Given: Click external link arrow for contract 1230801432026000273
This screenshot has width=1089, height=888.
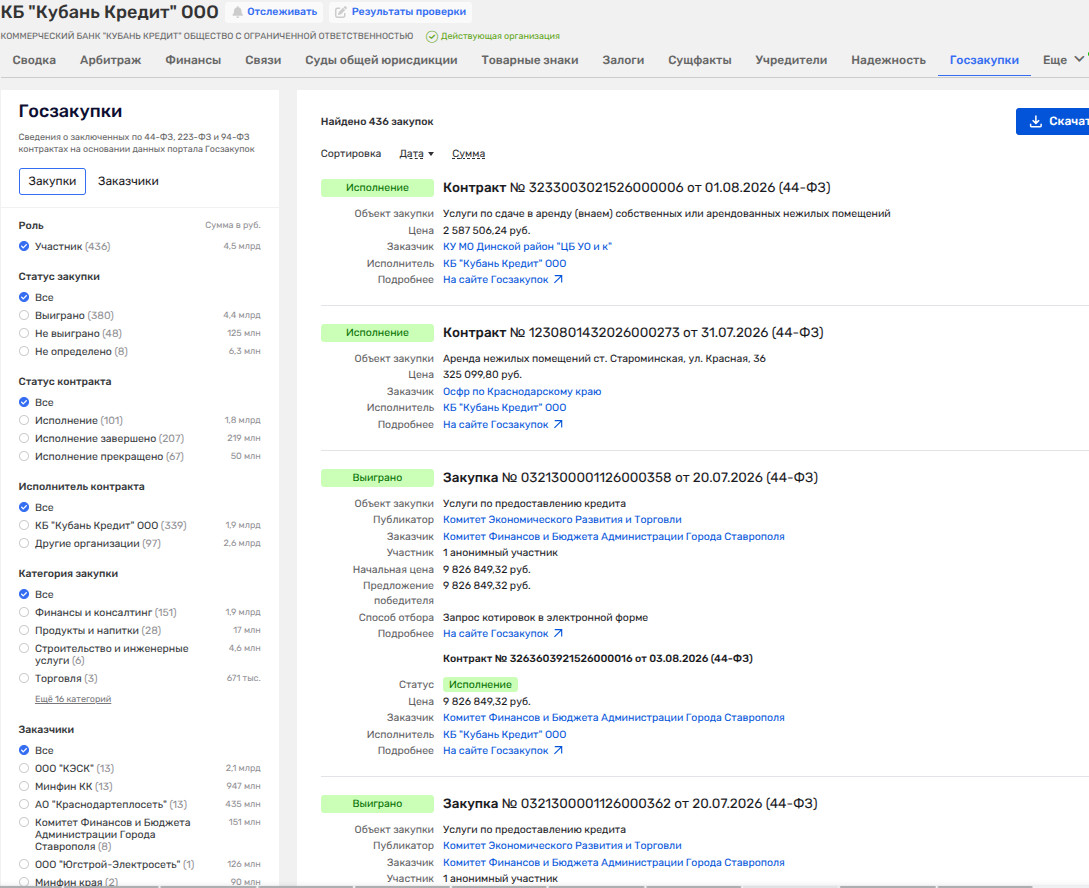Looking at the screenshot, I should coord(558,424).
